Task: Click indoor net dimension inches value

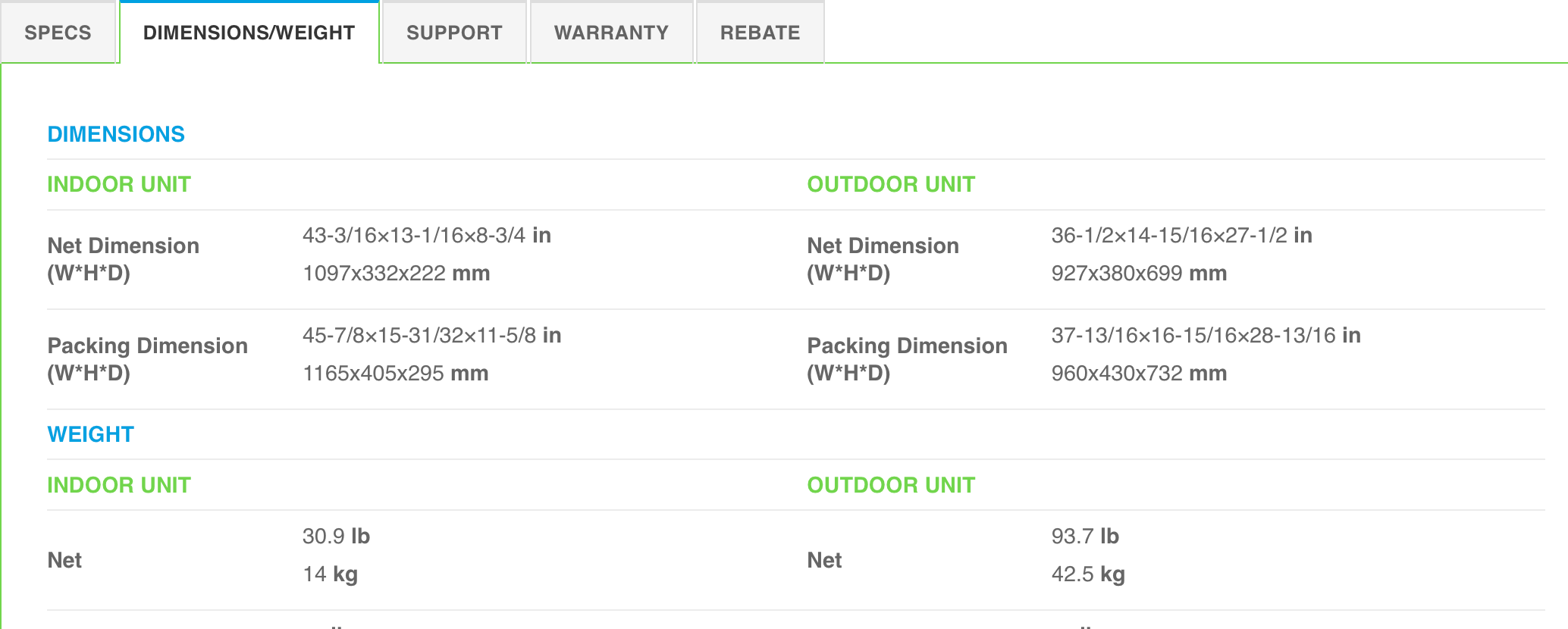Action: coord(426,235)
